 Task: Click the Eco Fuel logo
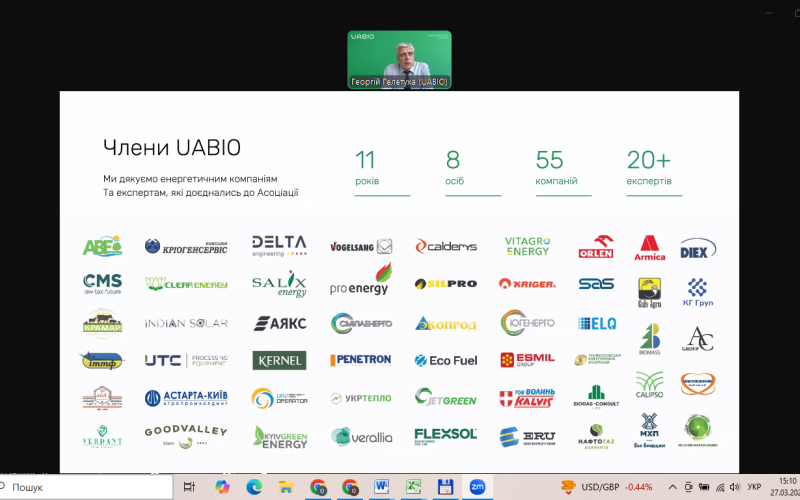446,360
